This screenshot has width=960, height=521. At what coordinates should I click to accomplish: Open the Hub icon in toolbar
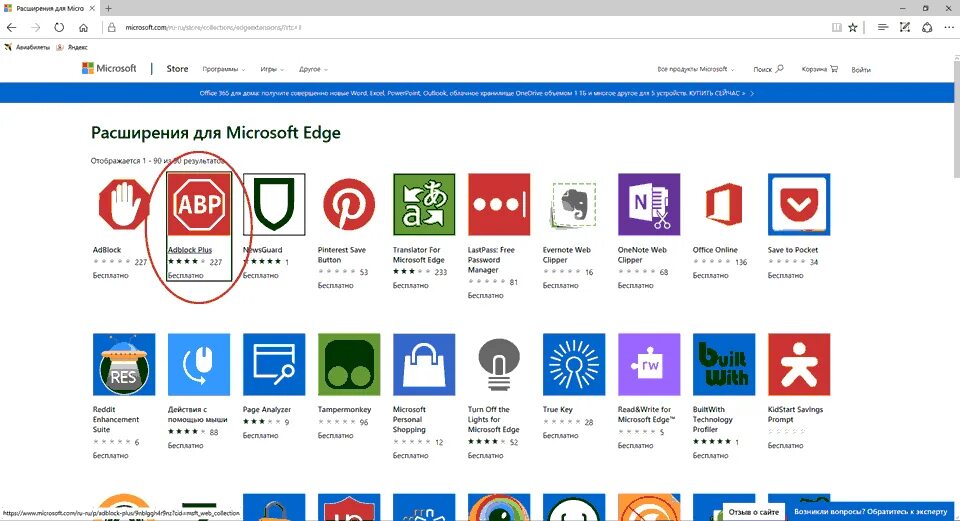click(882, 28)
